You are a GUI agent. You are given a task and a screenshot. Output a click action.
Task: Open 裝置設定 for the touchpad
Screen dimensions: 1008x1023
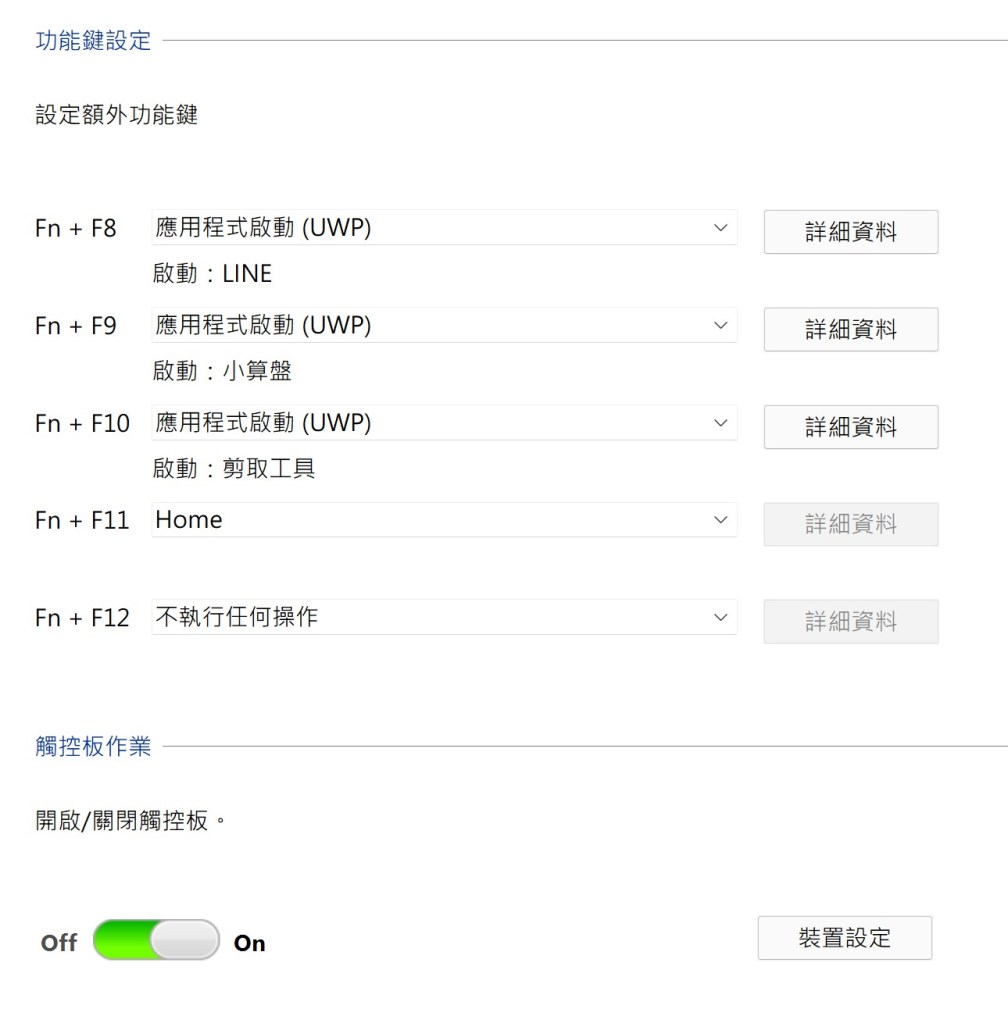[844, 938]
